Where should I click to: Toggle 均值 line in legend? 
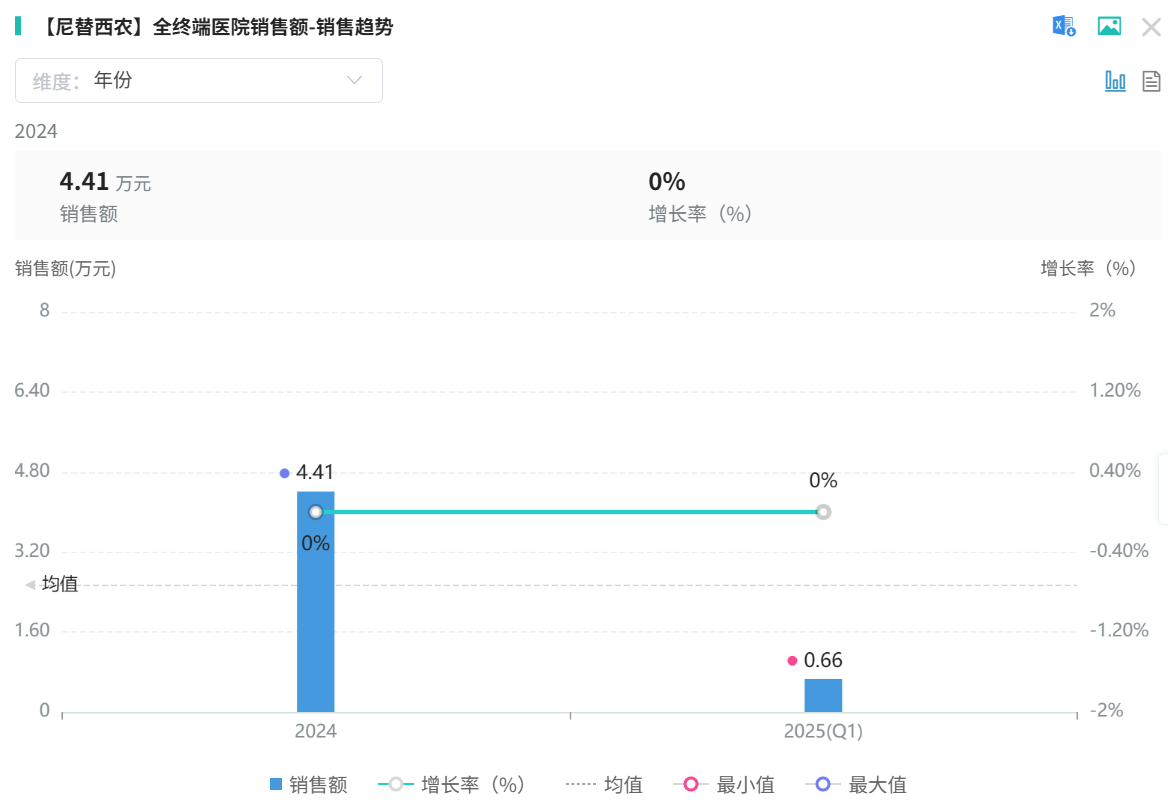(x=604, y=785)
